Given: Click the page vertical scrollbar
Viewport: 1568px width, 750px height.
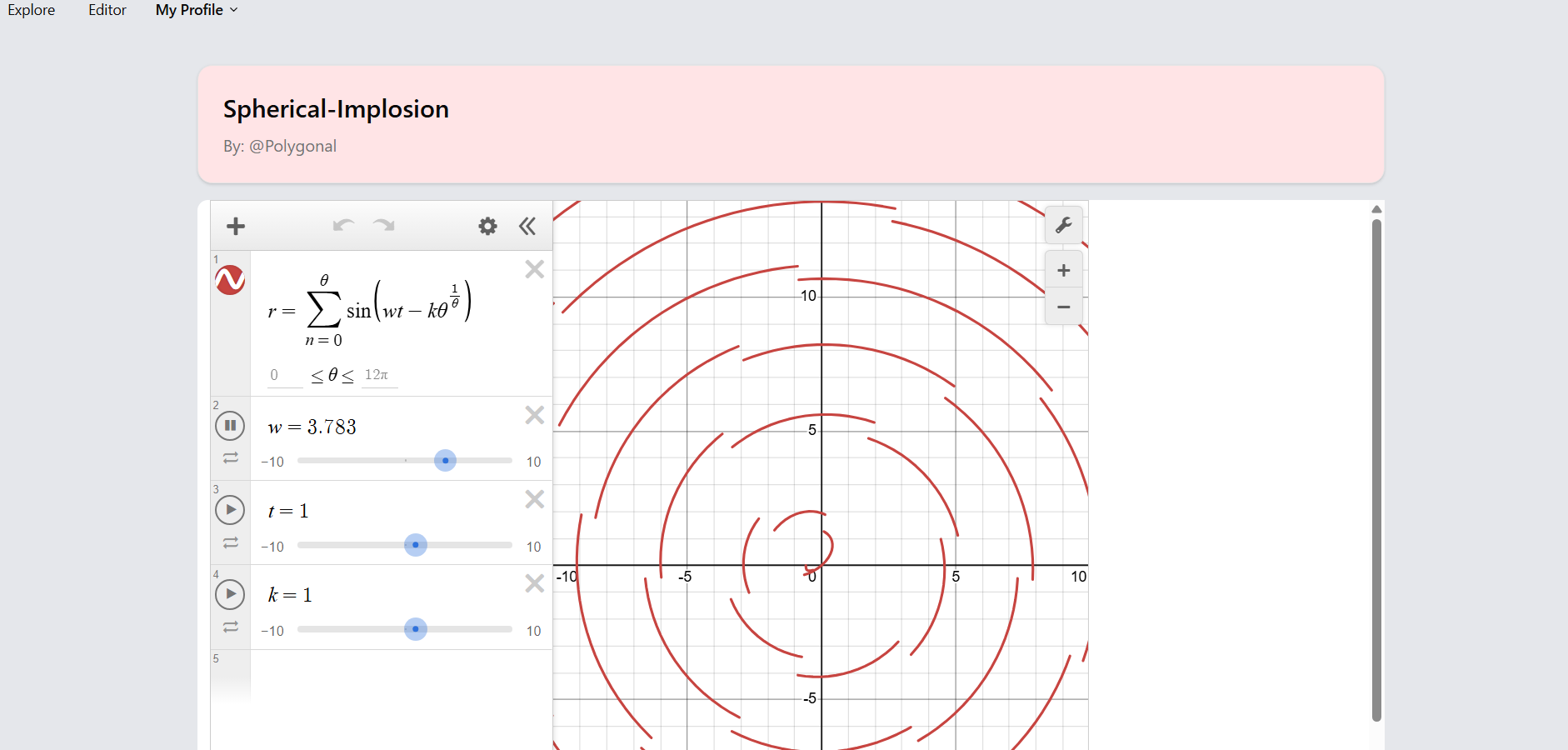Looking at the screenshot, I should tap(1376, 469).
